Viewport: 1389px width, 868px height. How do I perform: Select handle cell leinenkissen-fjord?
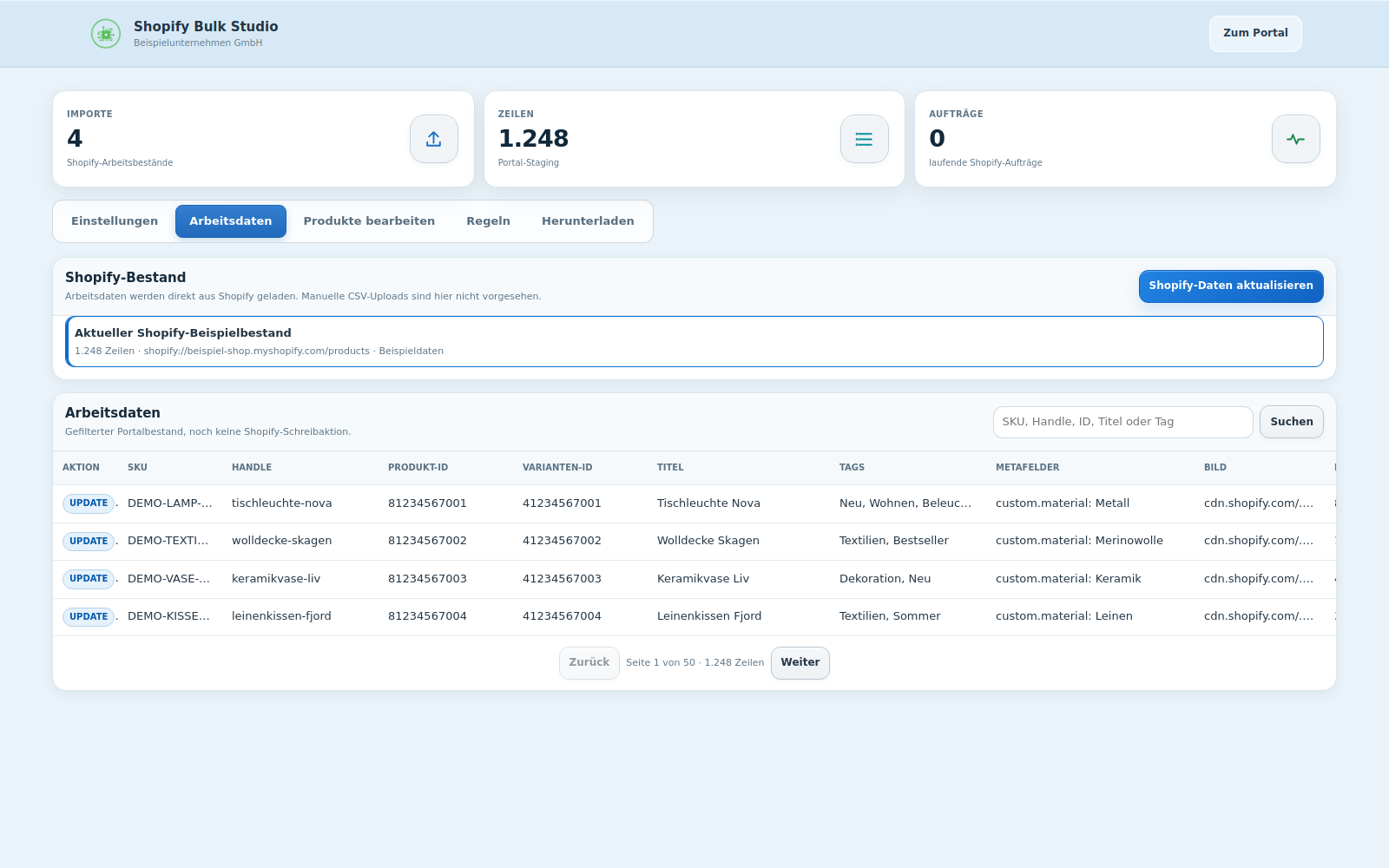click(x=281, y=616)
